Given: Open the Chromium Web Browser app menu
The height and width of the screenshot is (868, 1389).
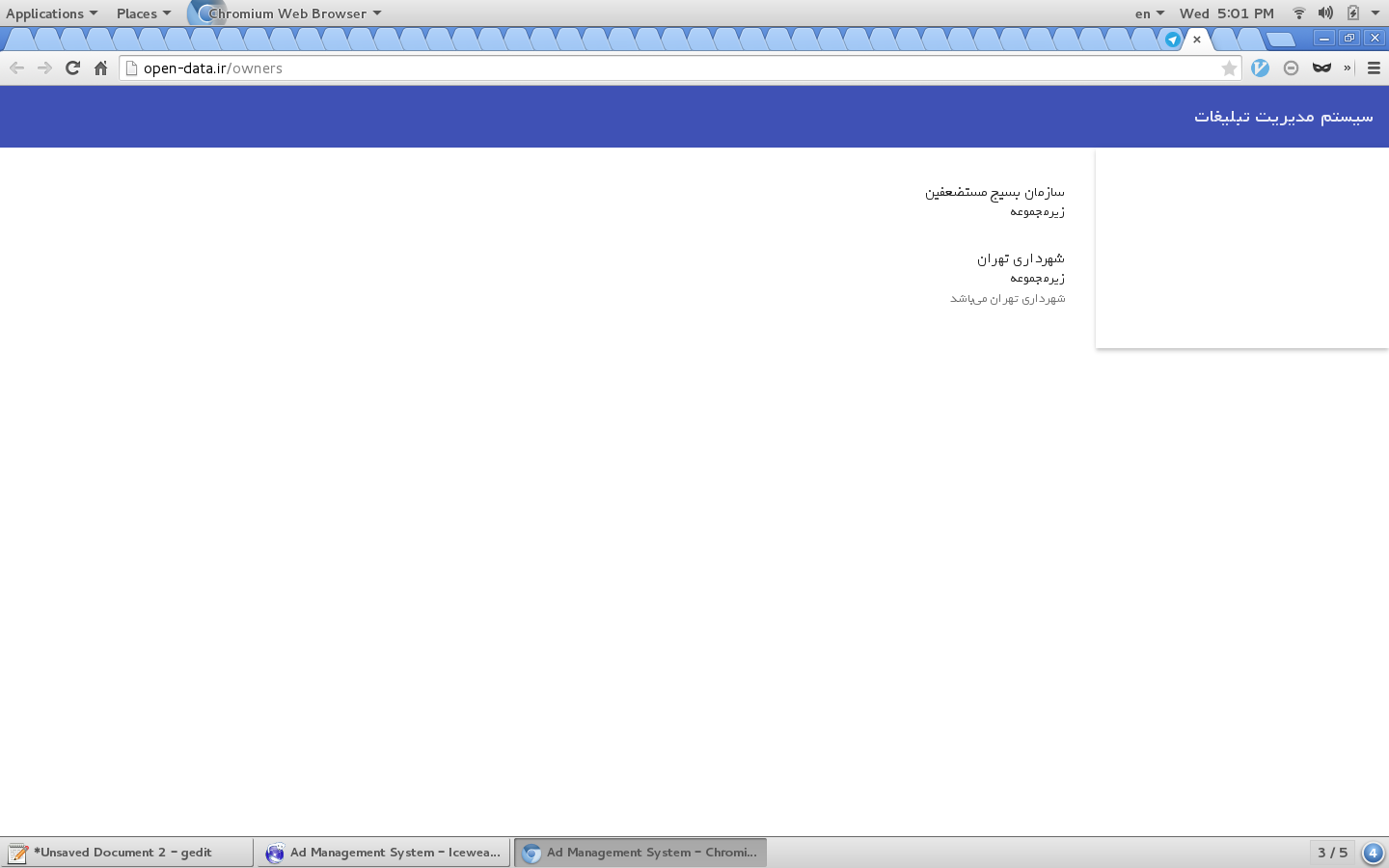Looking at the screenshot, I should [x=286, y=14].
